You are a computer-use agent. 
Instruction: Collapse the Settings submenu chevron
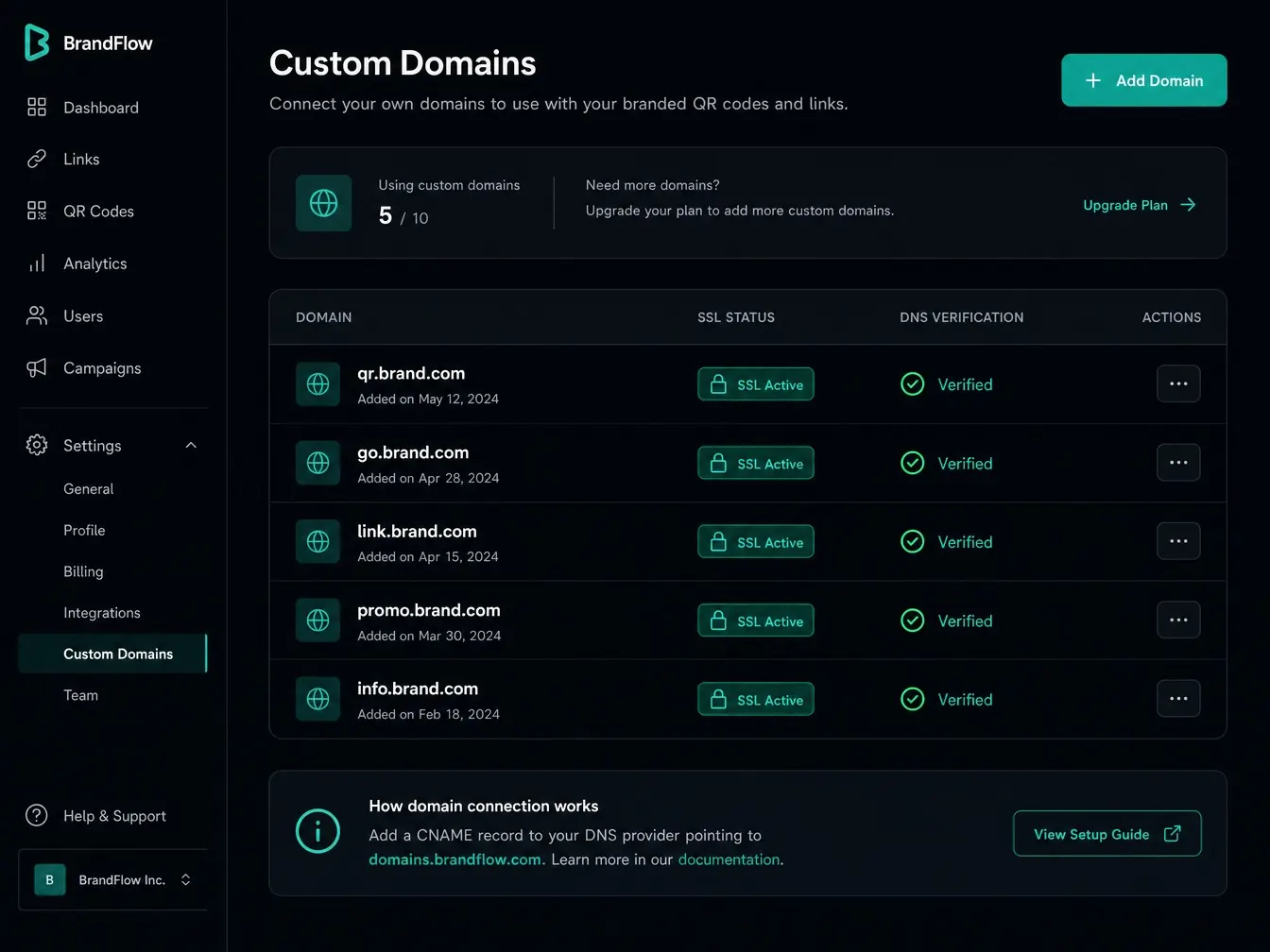(x=191, y=445)
